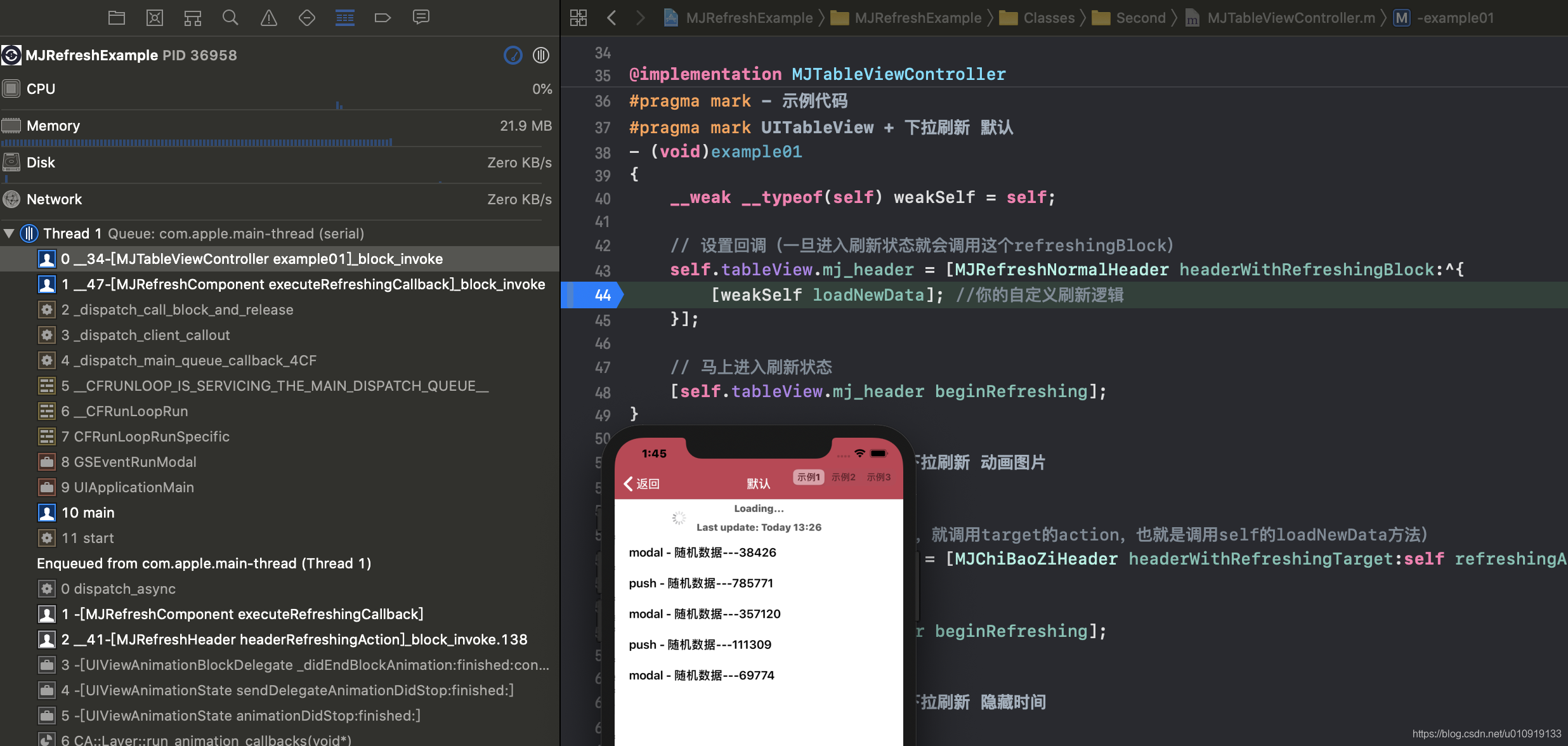Image resolution: width=1568 pixels, height=746 pixels.
Task: Toggle the breakpoint on line 44
Action: coord(596,295)
